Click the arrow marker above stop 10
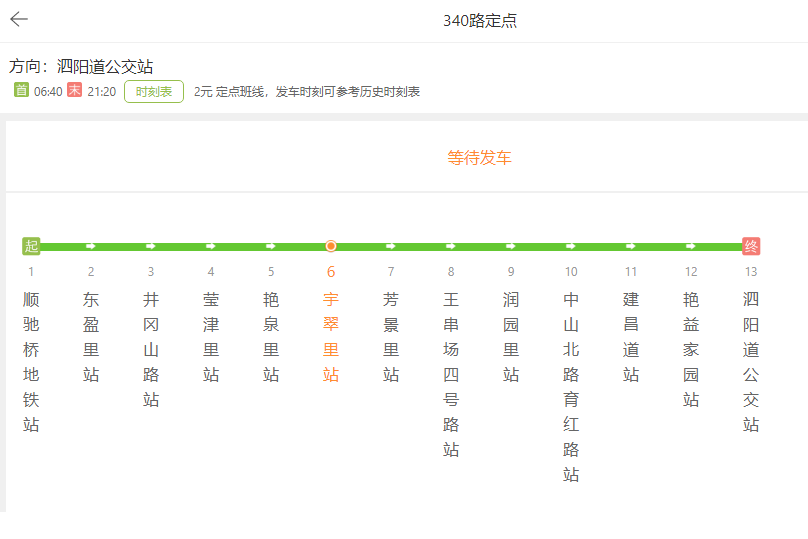Viewport: 808px width, 539px height. pyautogui.click(x=571, y=246)
